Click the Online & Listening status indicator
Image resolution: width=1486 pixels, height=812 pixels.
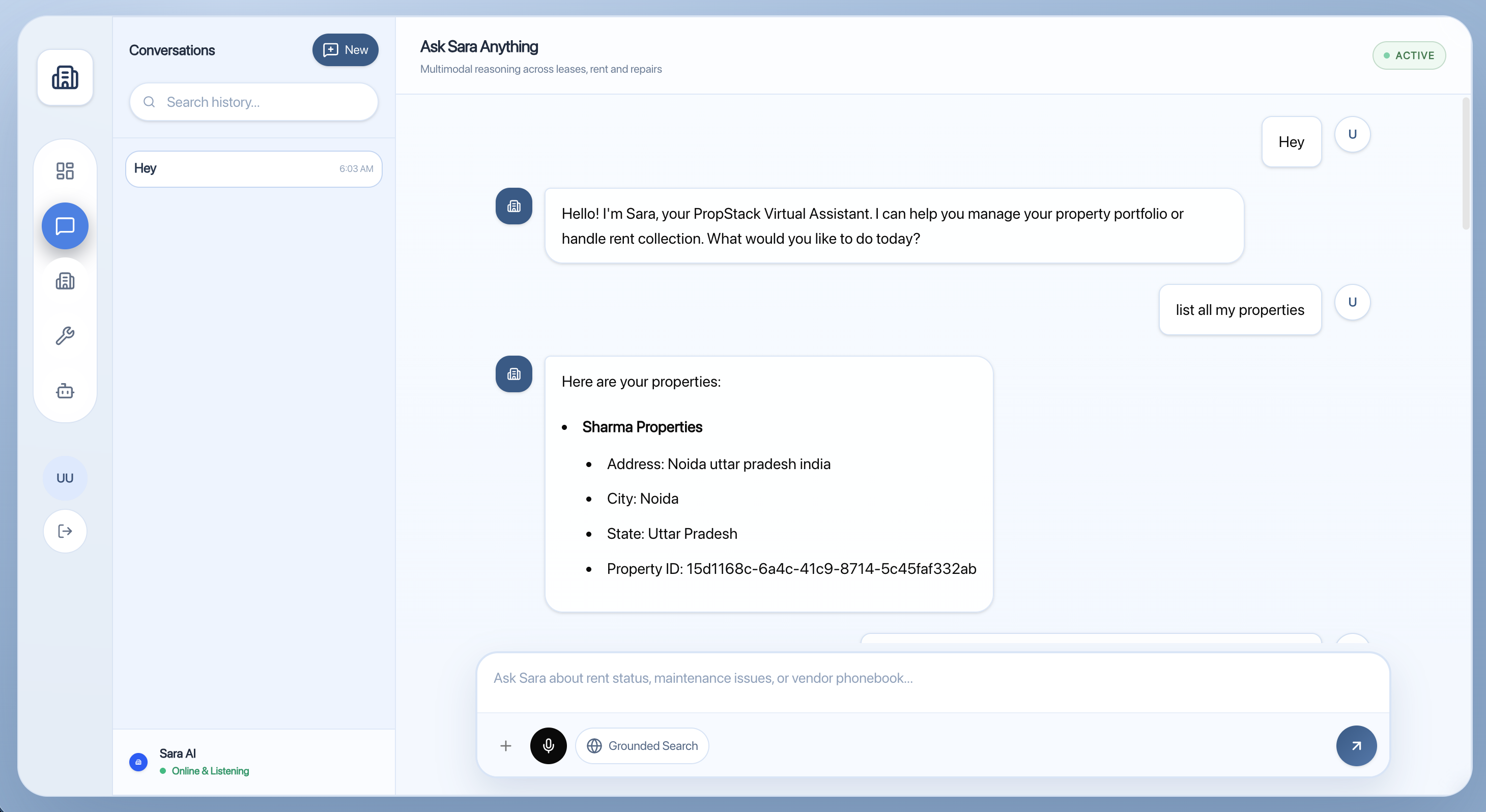204,770
